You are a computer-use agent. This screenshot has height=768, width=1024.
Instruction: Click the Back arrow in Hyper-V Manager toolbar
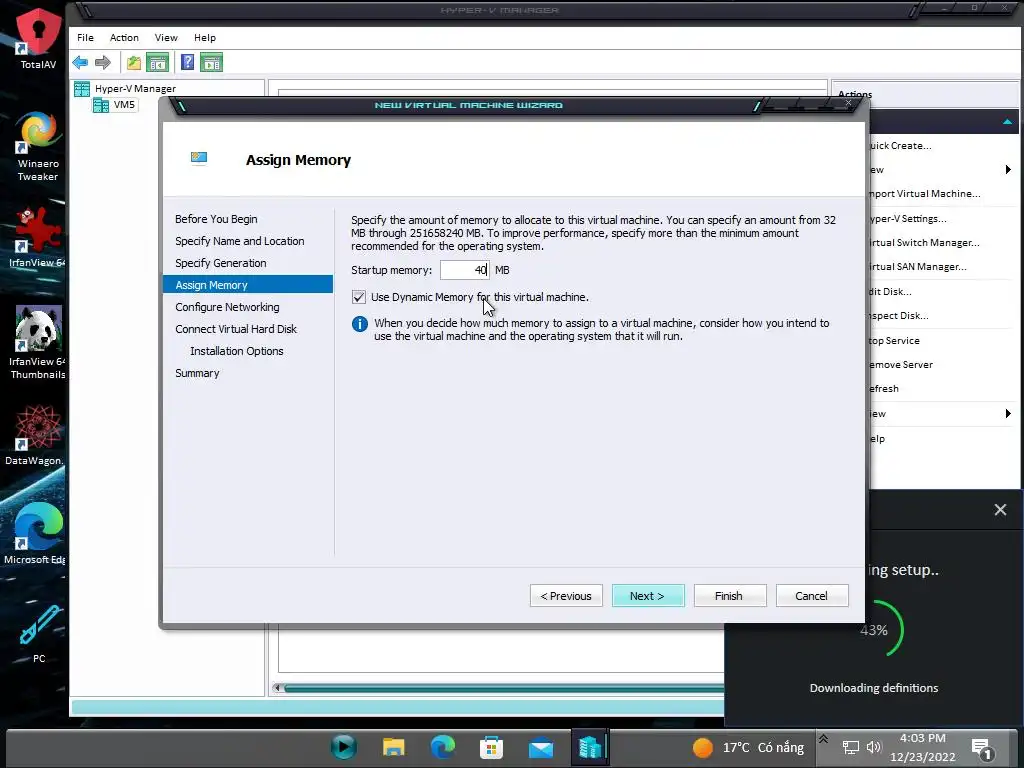pos(80,63)
